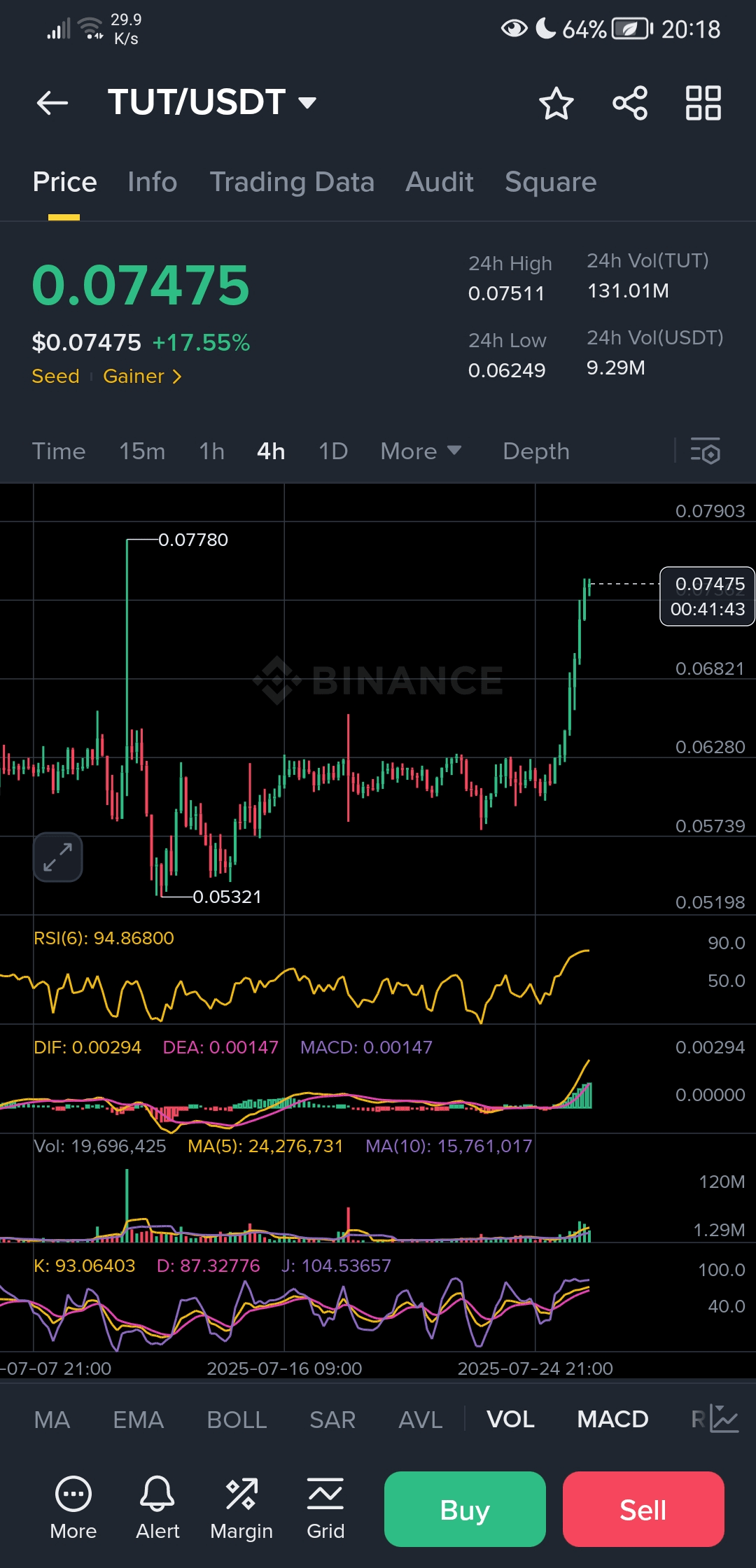Tap the 0.07780 high price marker
Screen dimensions: 756x1568
[193, 540]
